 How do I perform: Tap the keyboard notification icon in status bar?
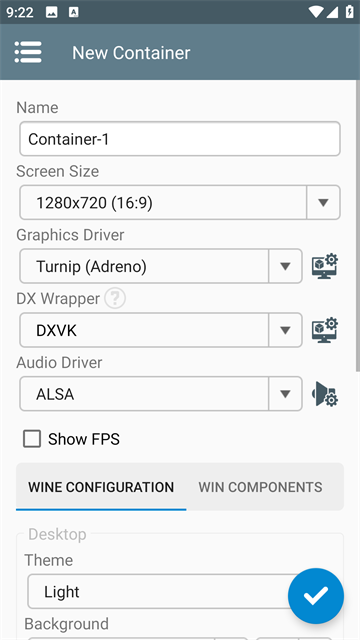pyautogui.click(x=73, y=12)
